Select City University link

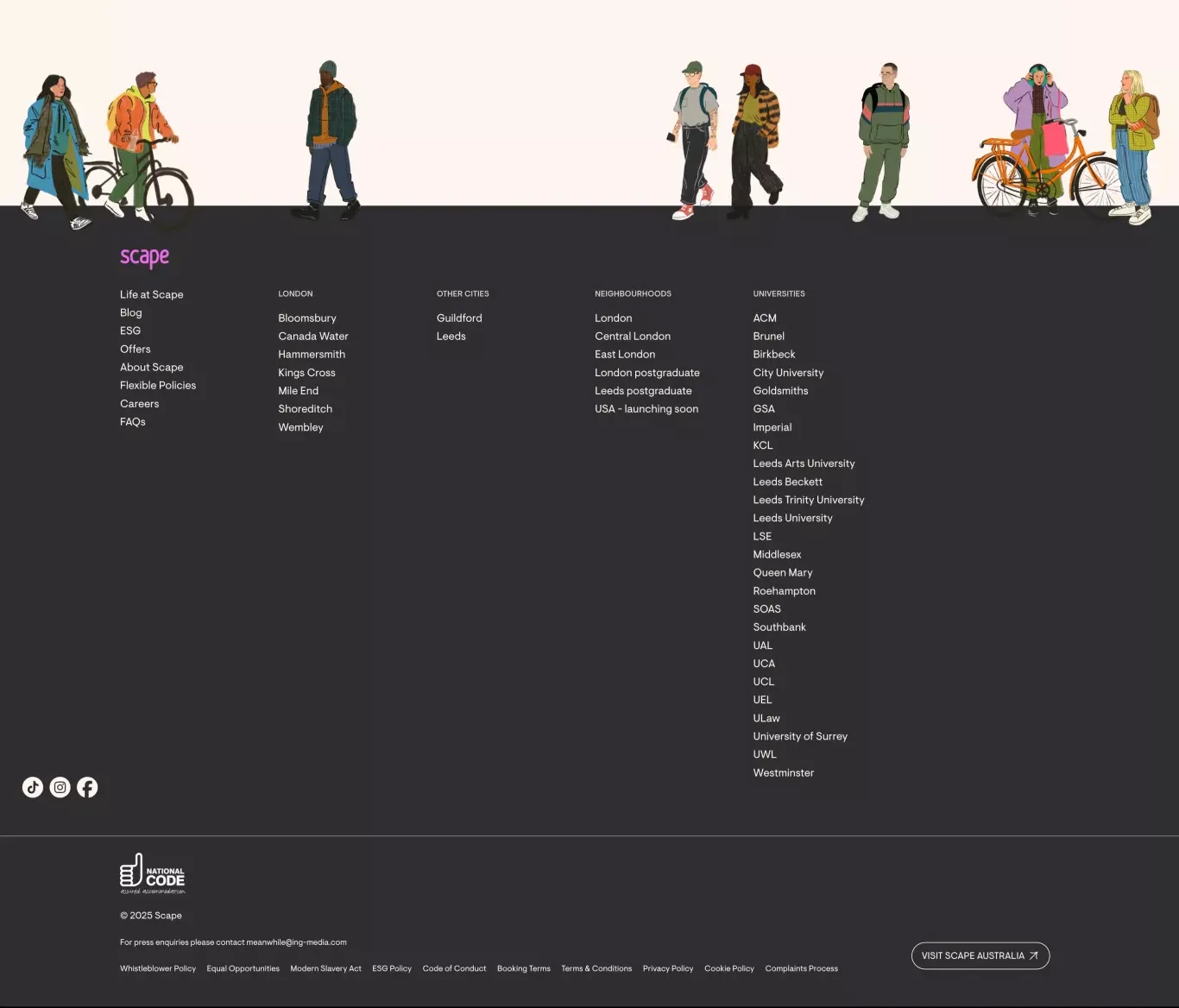click(788, 372)
